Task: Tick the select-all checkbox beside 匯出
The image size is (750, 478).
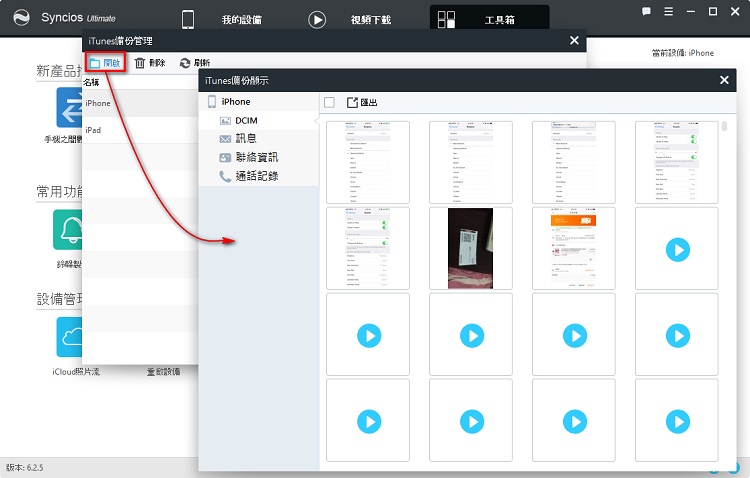Action: pyautogui.click(x=329, y=102)
